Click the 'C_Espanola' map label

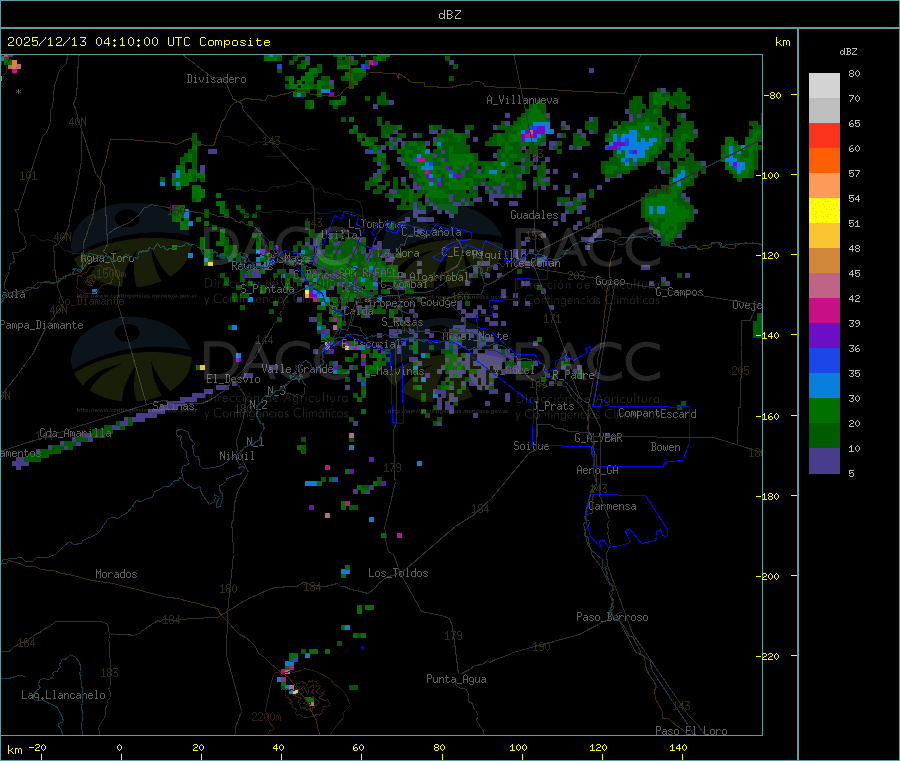click(431, 232)
